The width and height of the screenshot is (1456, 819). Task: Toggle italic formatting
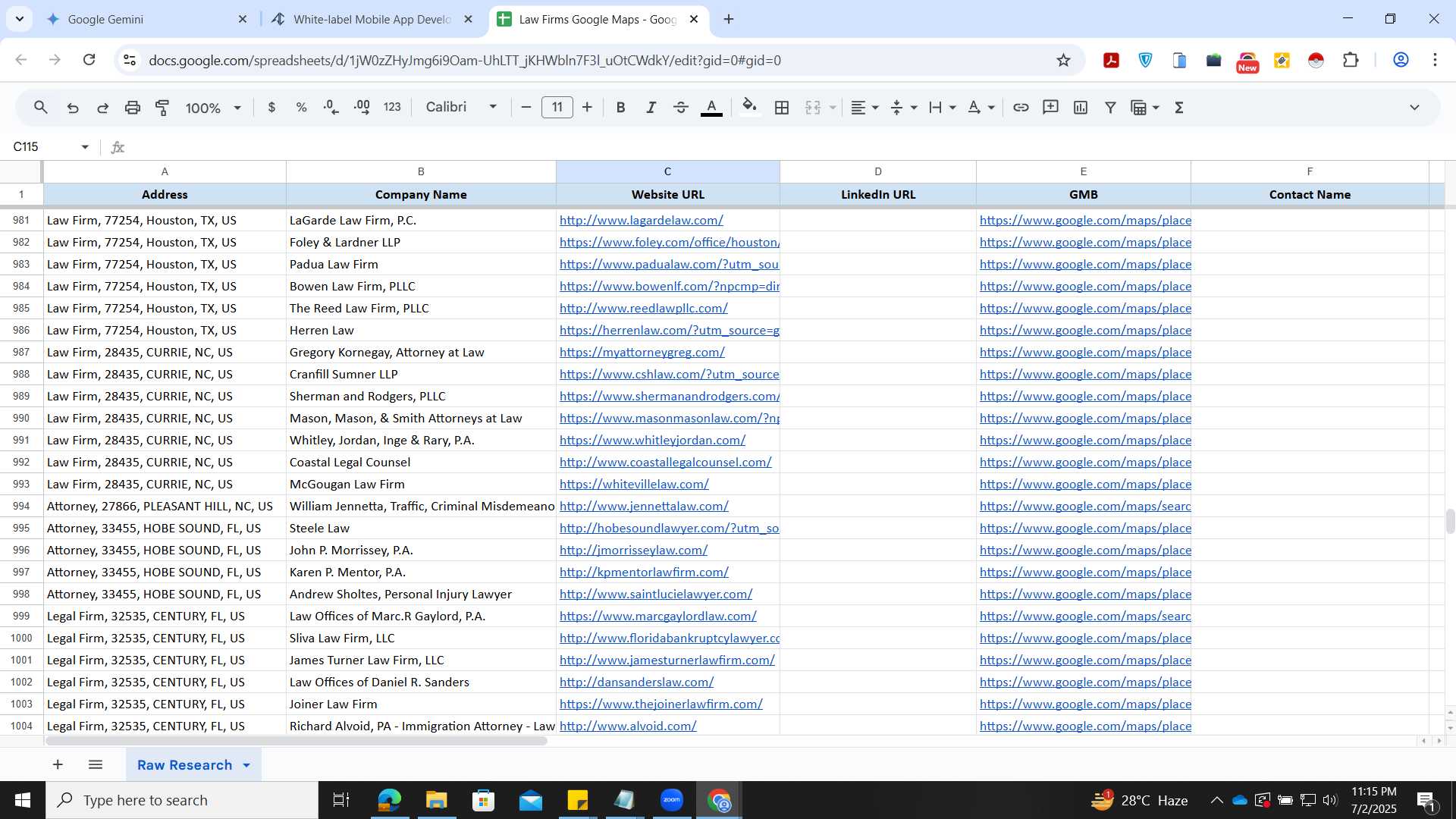[651, 108]
